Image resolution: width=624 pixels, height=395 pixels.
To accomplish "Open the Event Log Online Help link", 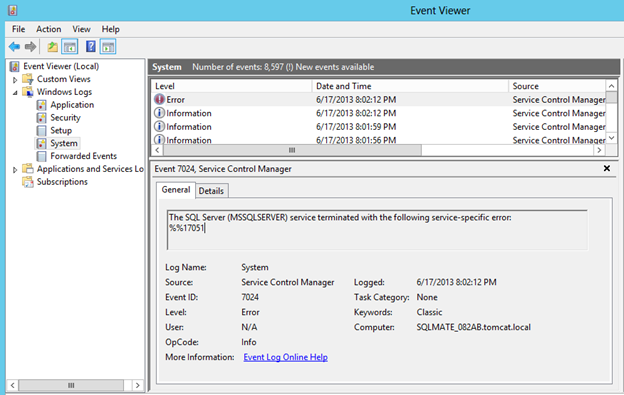I will 285,357.
